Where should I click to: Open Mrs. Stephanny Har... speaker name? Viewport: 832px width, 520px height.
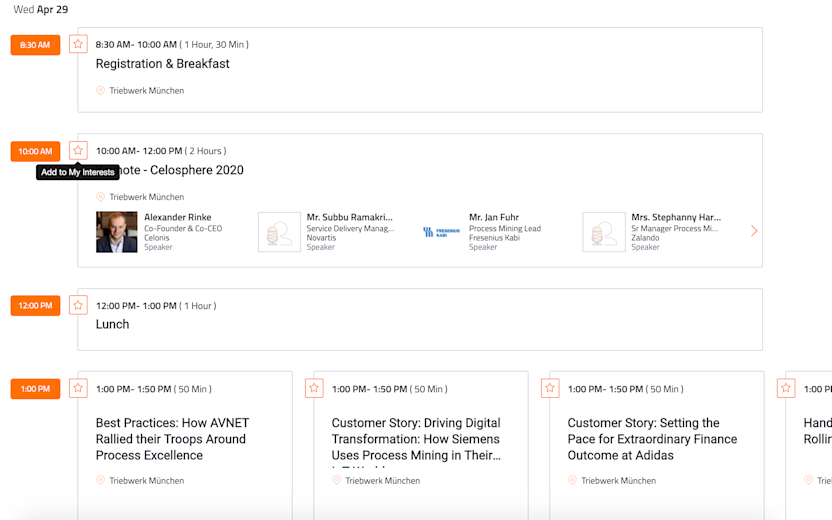click(676, 217)
